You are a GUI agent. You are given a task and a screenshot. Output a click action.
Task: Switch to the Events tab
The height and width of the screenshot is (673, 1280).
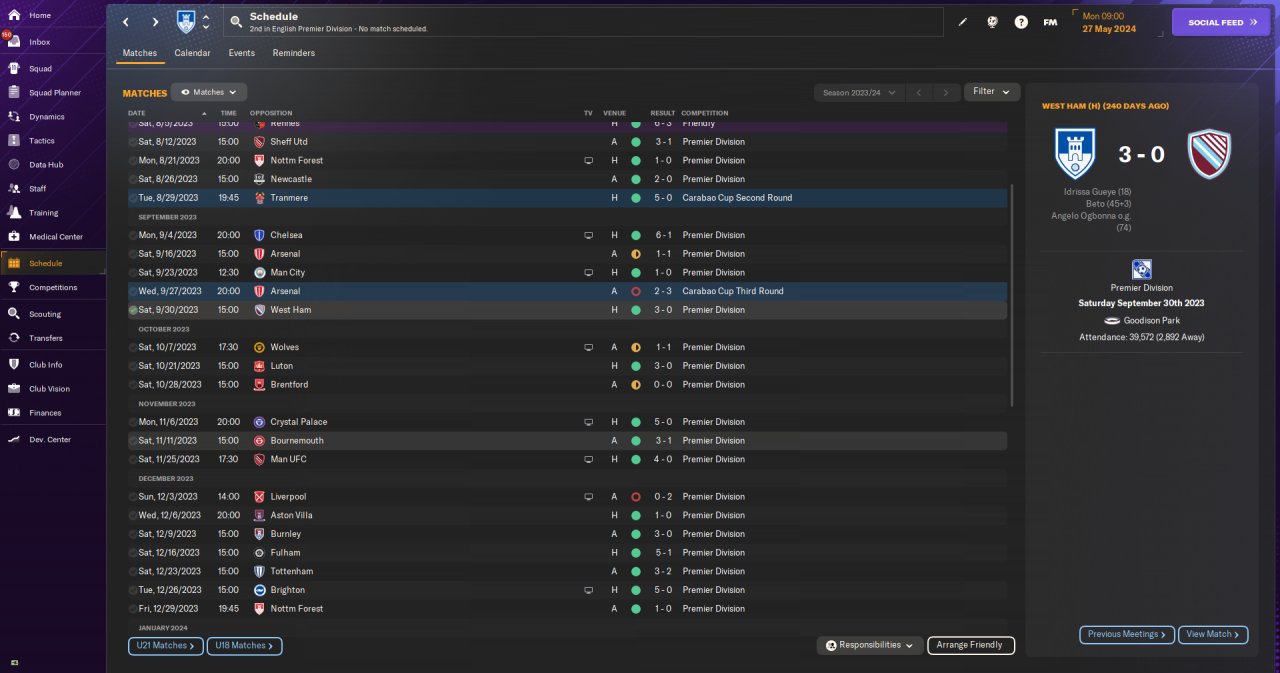pos(241,53)
